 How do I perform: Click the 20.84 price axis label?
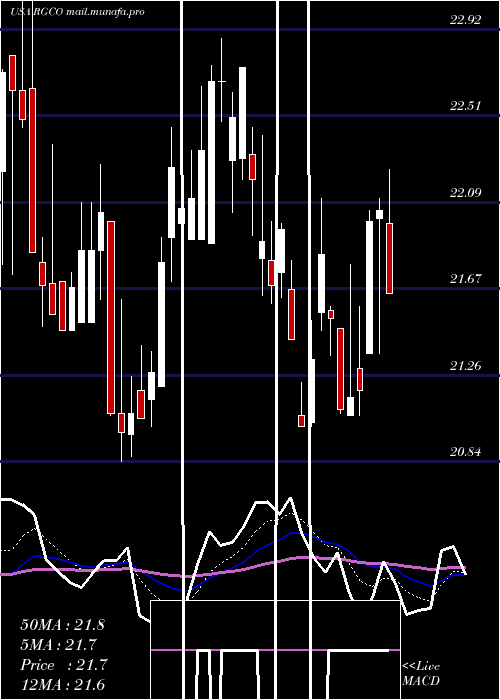point(466,452)
